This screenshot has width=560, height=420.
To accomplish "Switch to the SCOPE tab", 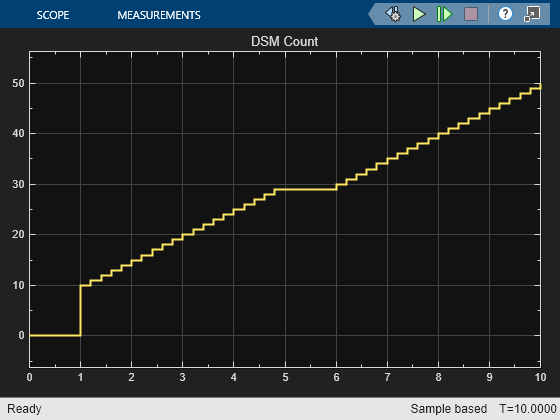I will (53, 15).
